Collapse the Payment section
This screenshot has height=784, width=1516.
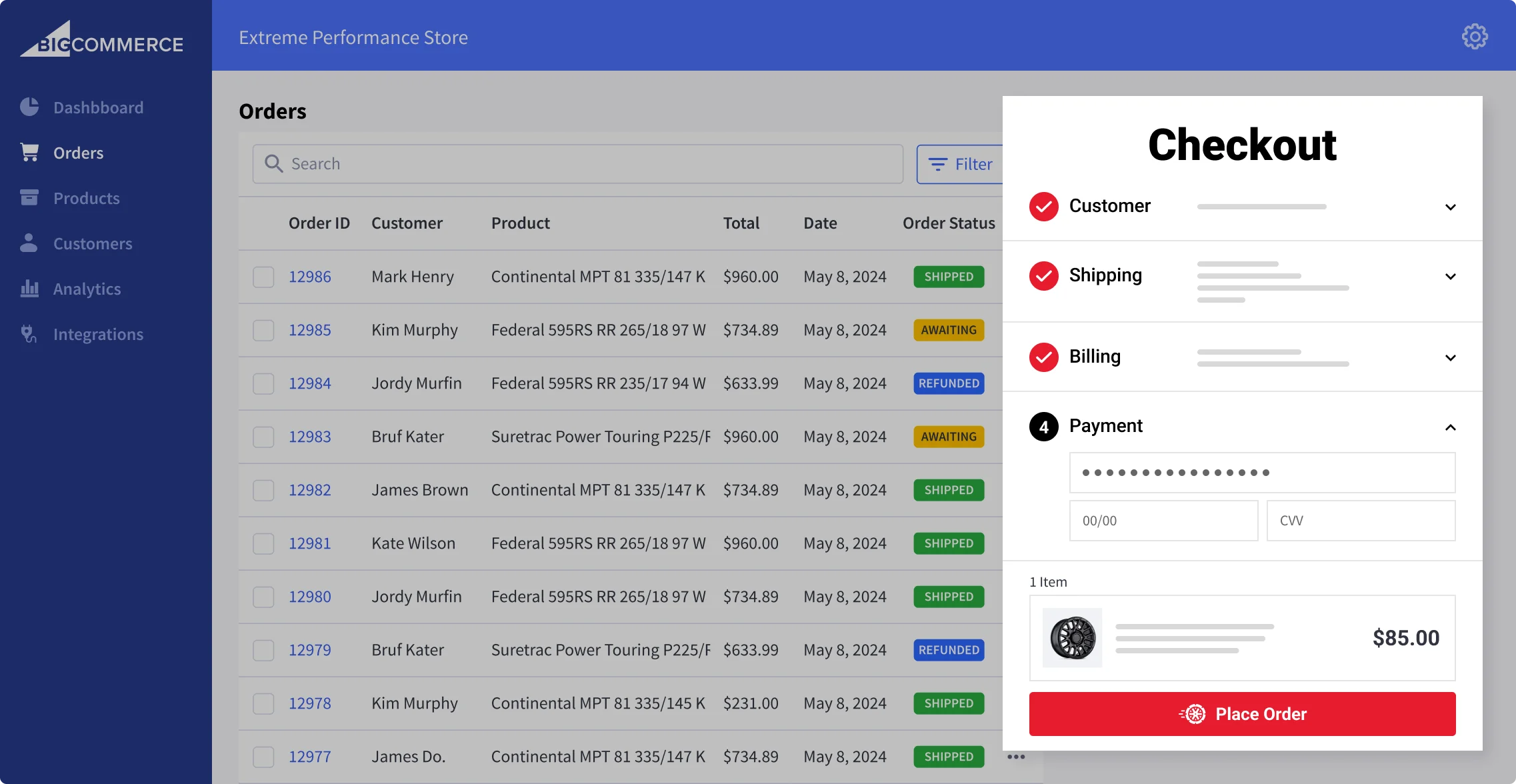pyautogui.click(x=1450, y=427)
